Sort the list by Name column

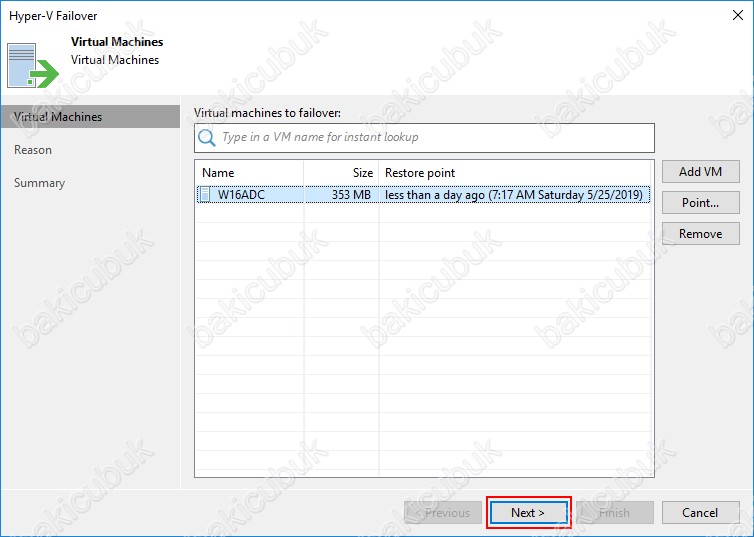point(250,173)
